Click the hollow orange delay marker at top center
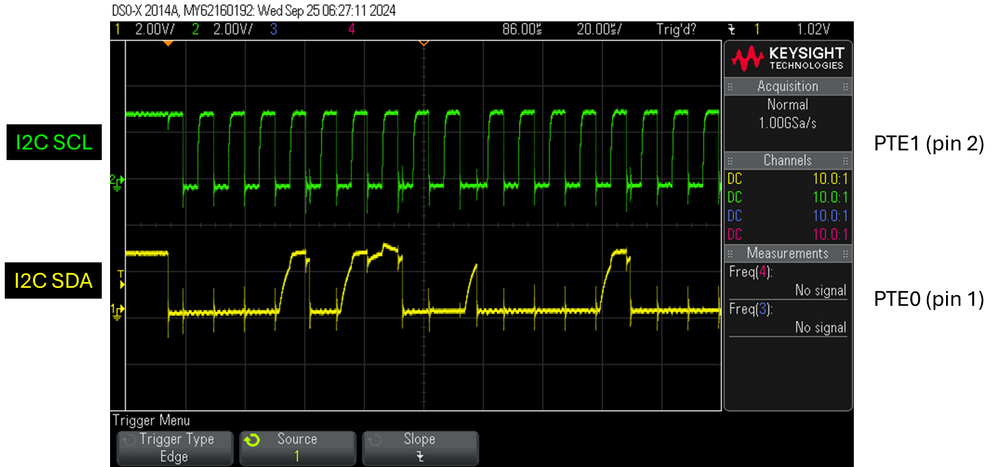This screenshot has height=467, width=999. pyautogui.click(x=423, y=43)
